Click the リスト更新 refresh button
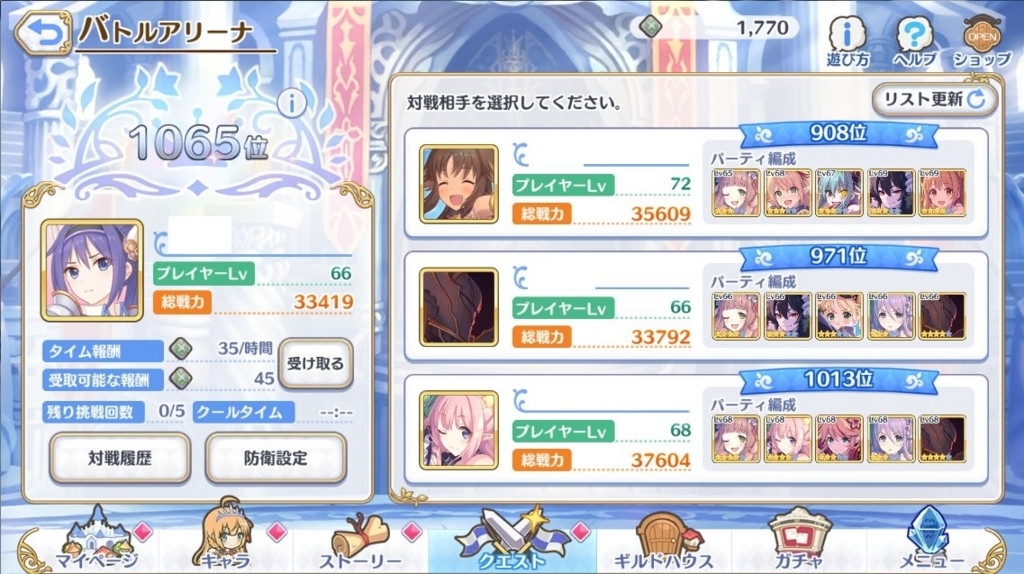 tap(935, 99)
